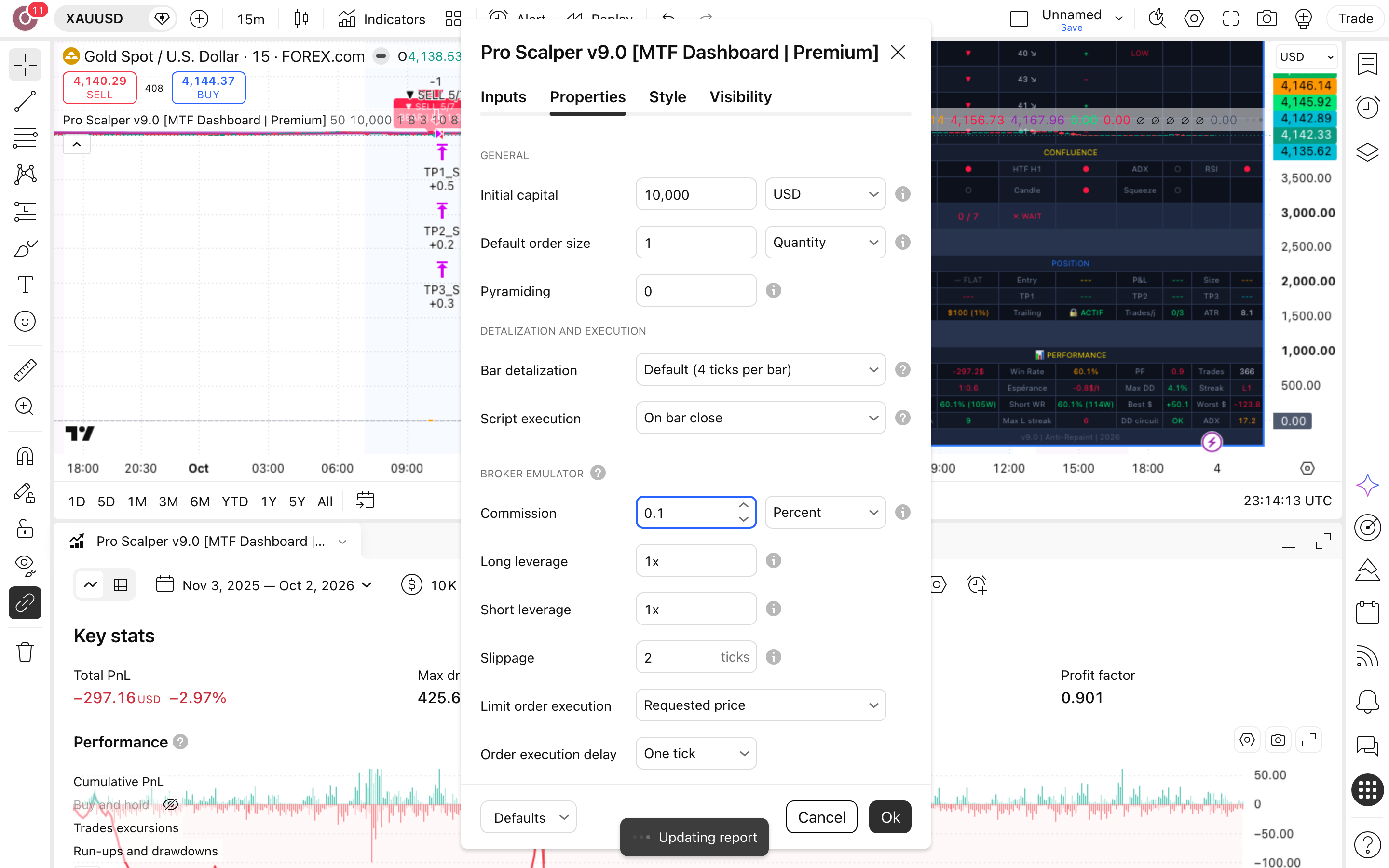Open the Commission Percent dropdown

(825, 513)
